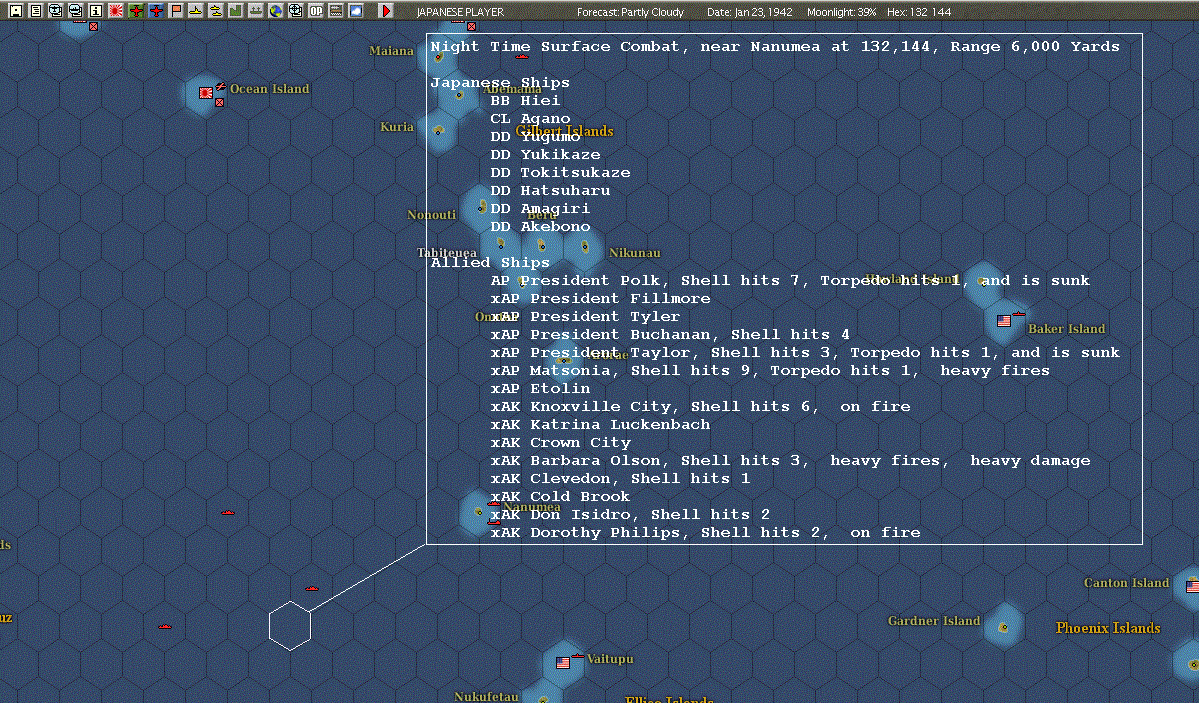1199x703 pixels.
Task: Click the double yellow ships icon
Action: click(216, 11)
